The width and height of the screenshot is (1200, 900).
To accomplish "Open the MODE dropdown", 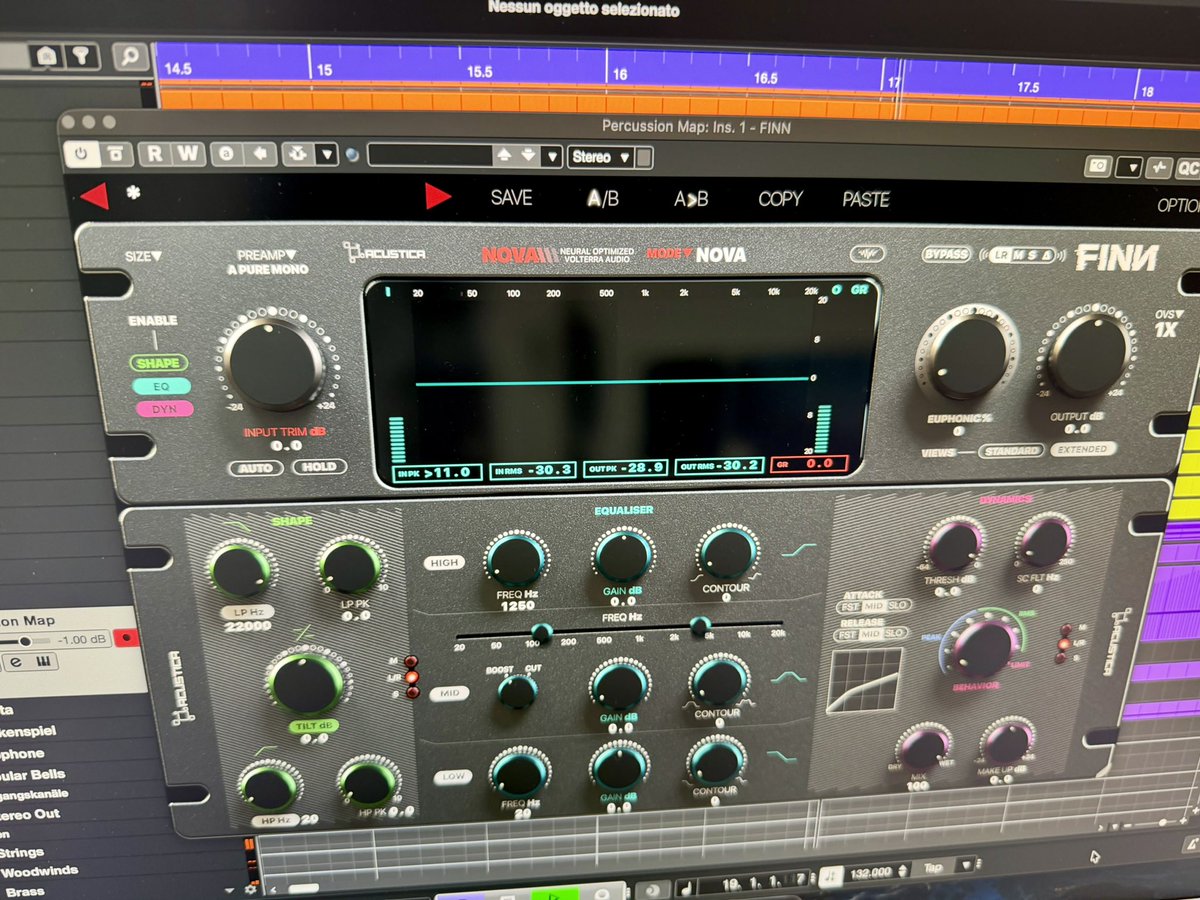I will tap(671, 254).
